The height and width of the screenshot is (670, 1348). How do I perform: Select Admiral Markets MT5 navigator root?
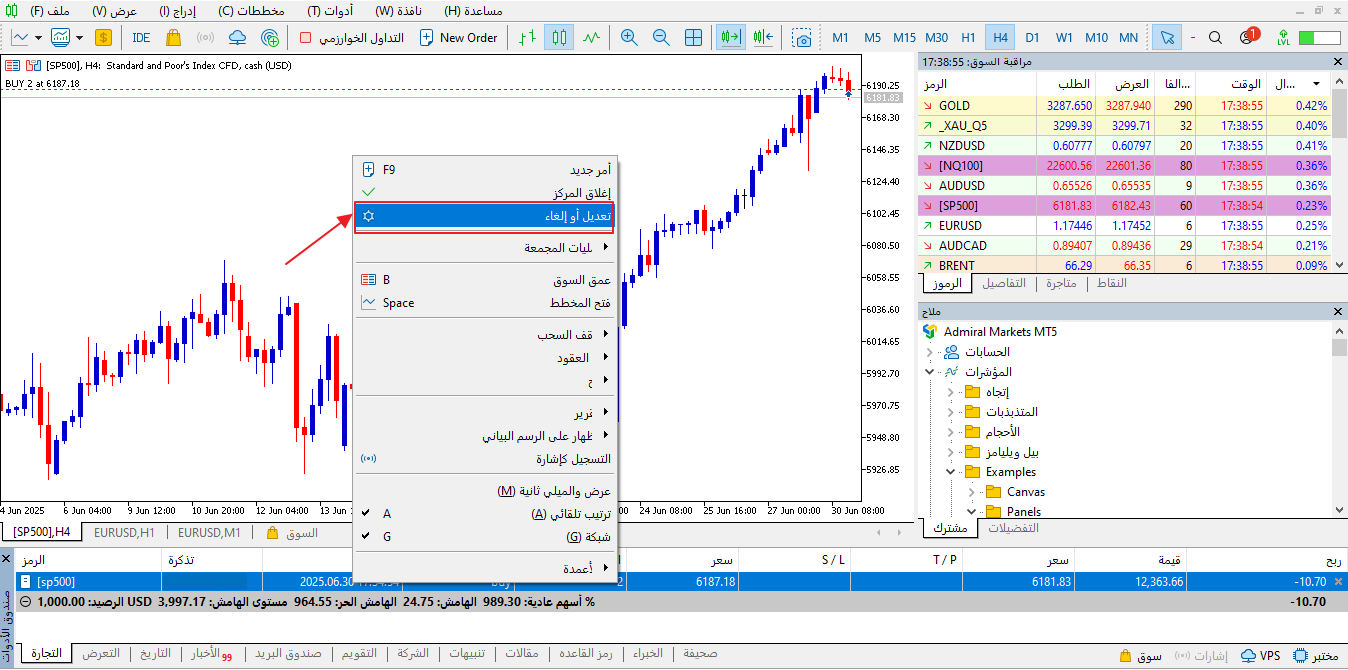(1000, 332)
